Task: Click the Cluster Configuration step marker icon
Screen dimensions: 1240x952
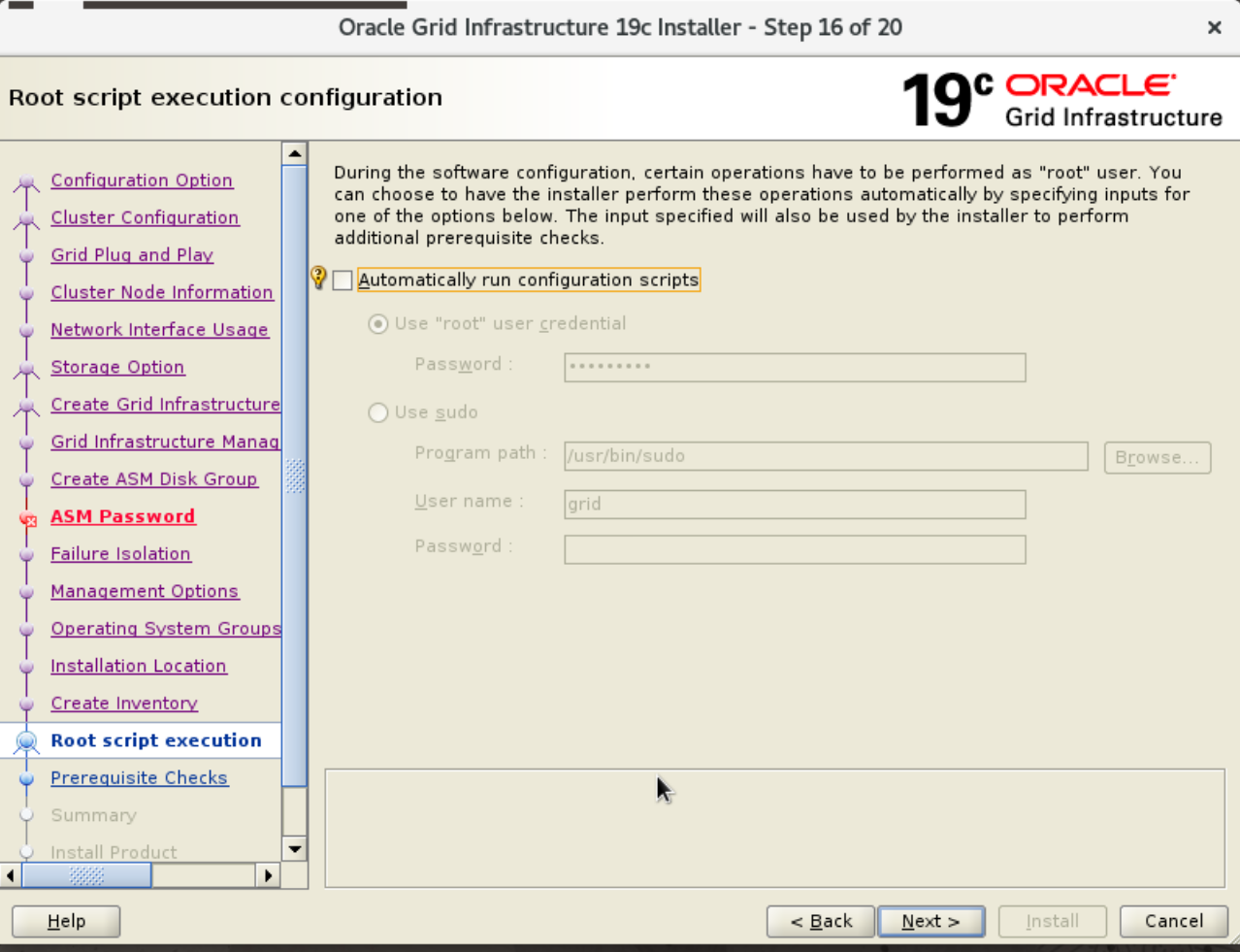Action: [x=27, y=219]
